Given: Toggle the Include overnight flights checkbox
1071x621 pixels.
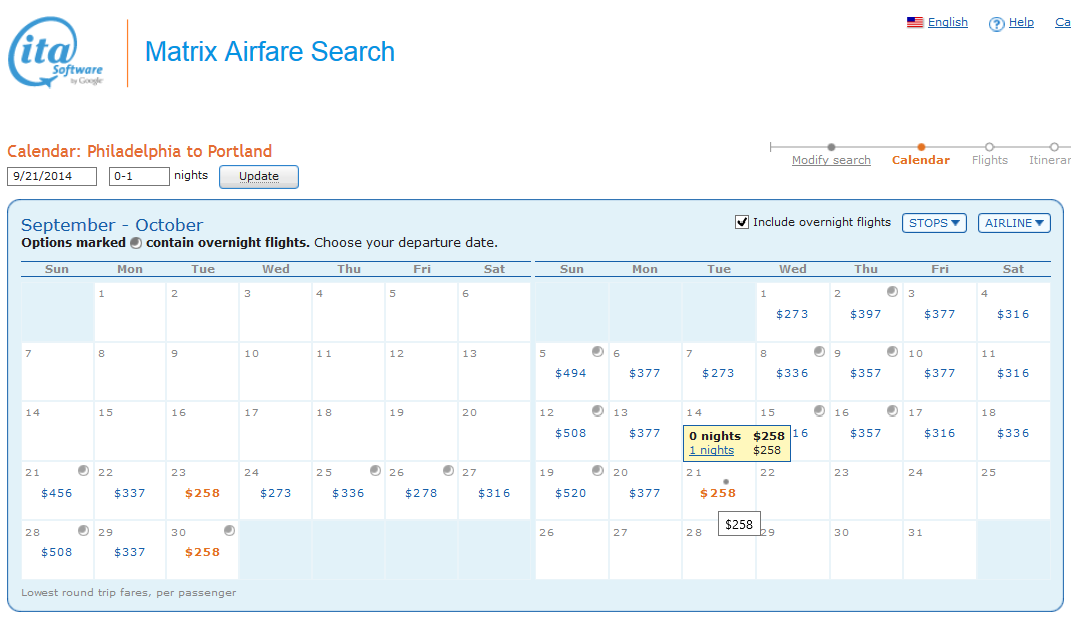Looking at the screenshot, I should [742, 222].
